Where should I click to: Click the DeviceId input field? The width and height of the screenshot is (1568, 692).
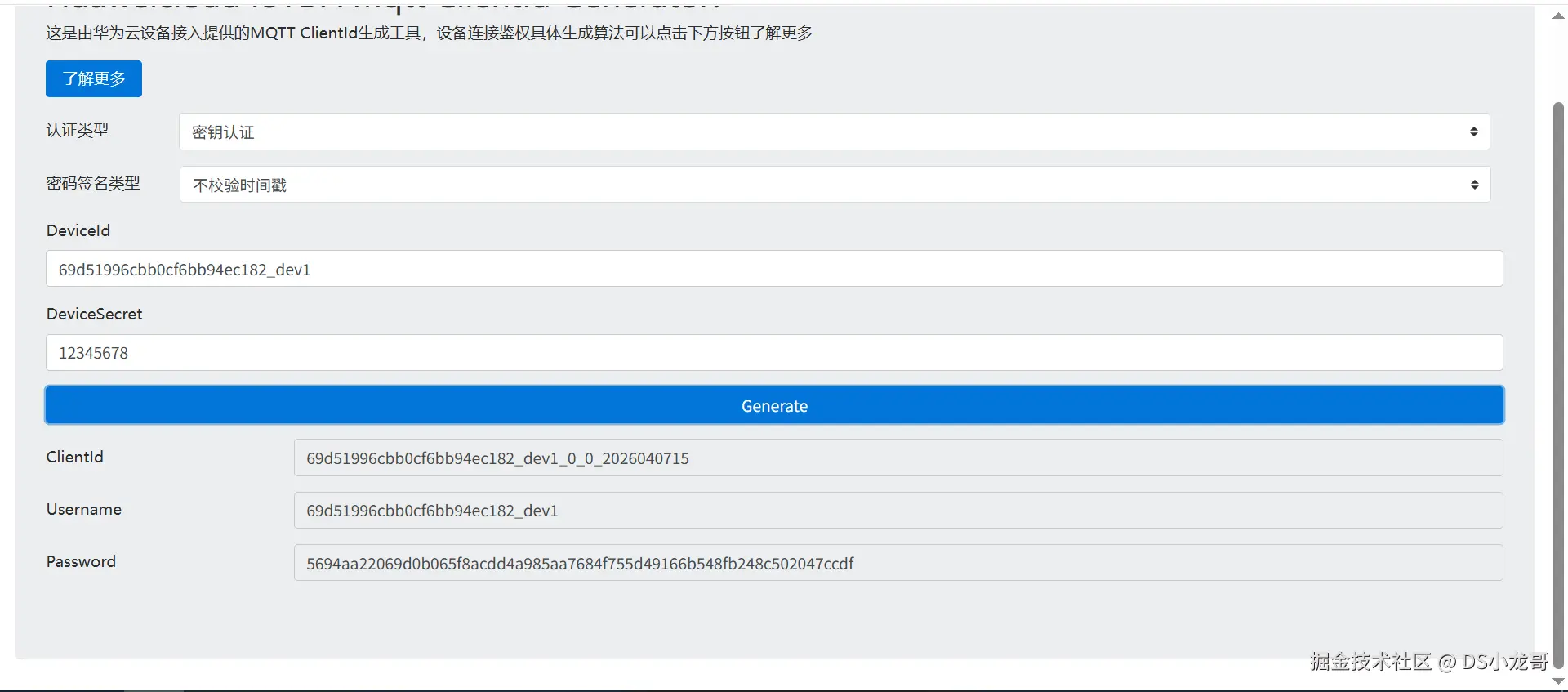tap(774, 269)
